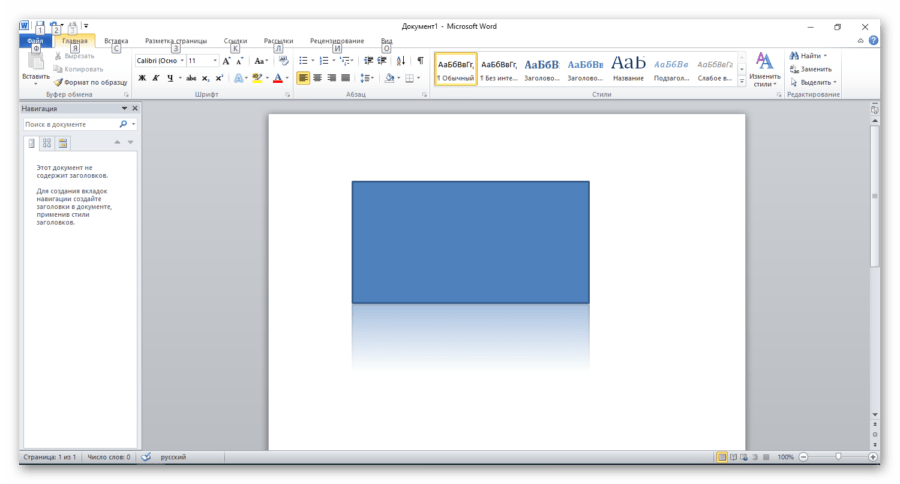The height and width of the screenshot is (484, 900).
Task: Click the Format Painter (Формат по образцу) button
Action: 90,82
